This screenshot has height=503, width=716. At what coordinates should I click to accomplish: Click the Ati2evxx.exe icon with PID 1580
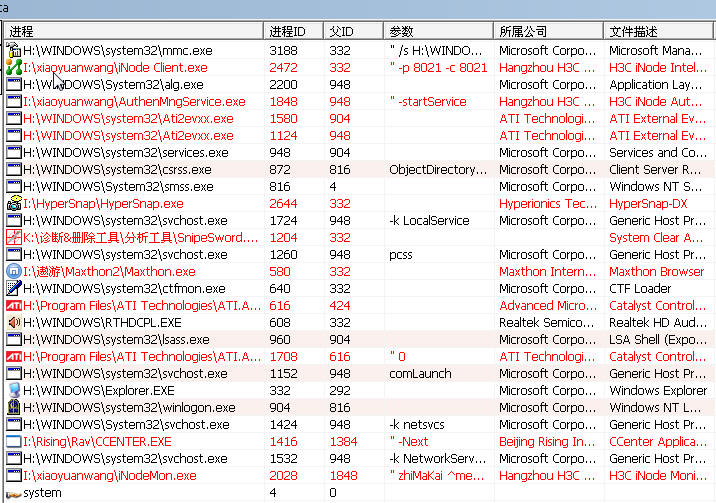[14, 119]
